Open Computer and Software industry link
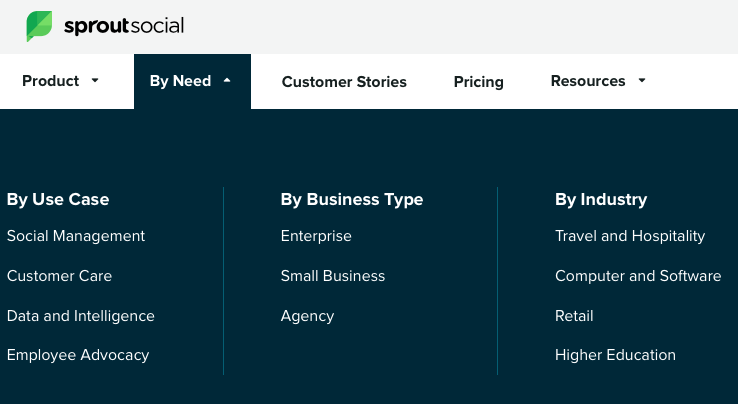The height and width of the screenshot is (404, 738). [638, 276]
